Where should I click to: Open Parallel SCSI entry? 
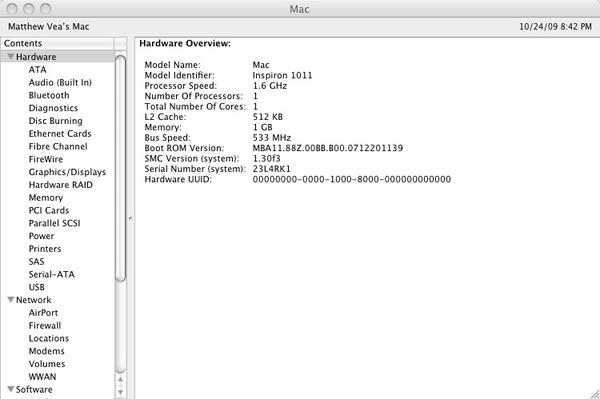54,223
